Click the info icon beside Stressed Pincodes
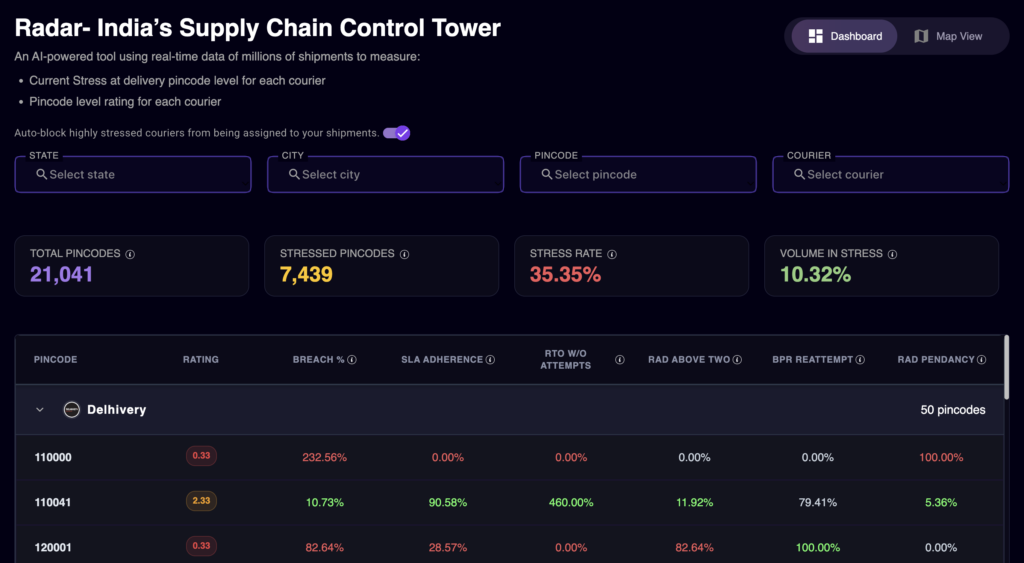 404,254
